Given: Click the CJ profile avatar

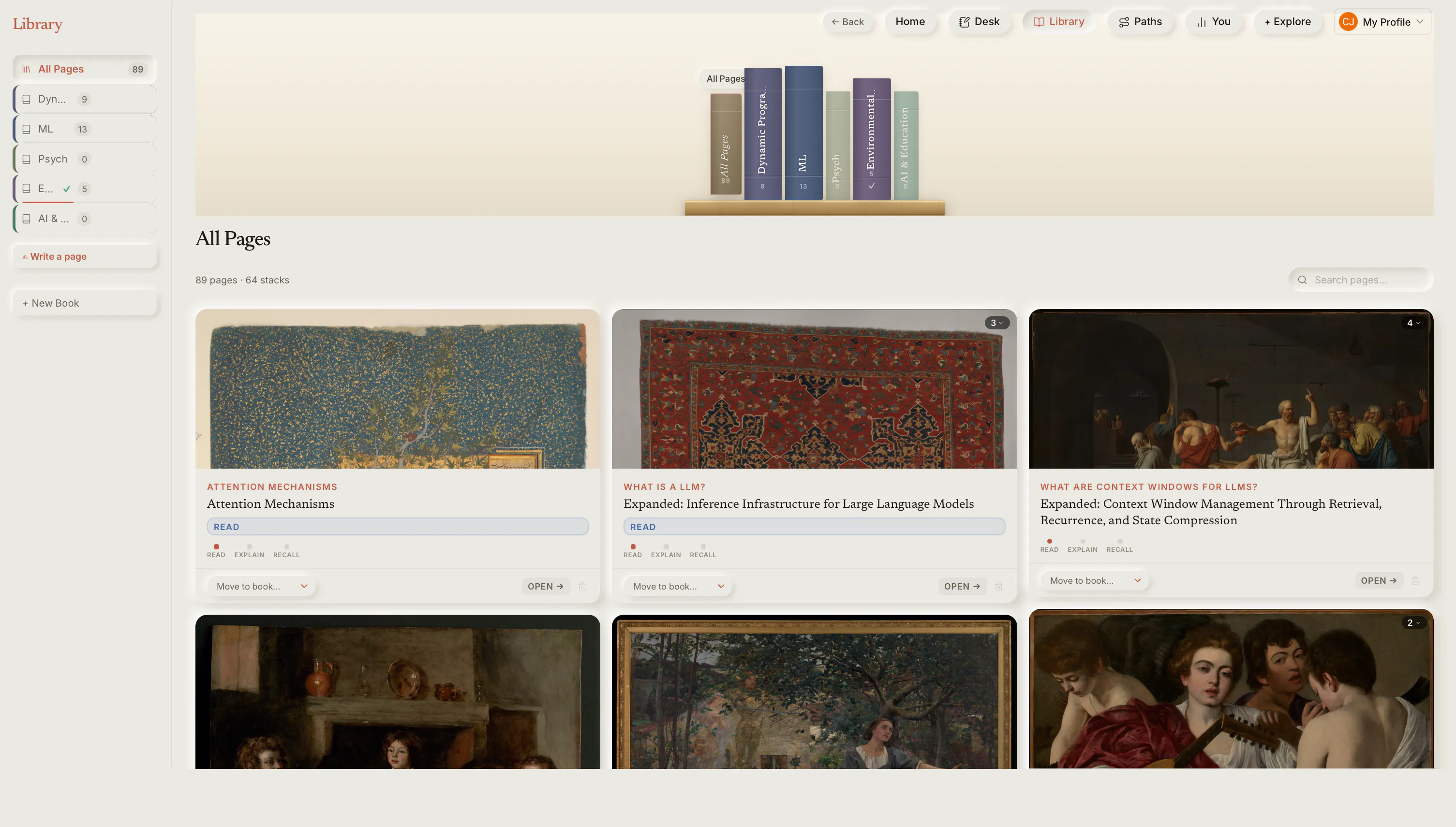Looking at the screenshot, I should (x=1348, y=22).
